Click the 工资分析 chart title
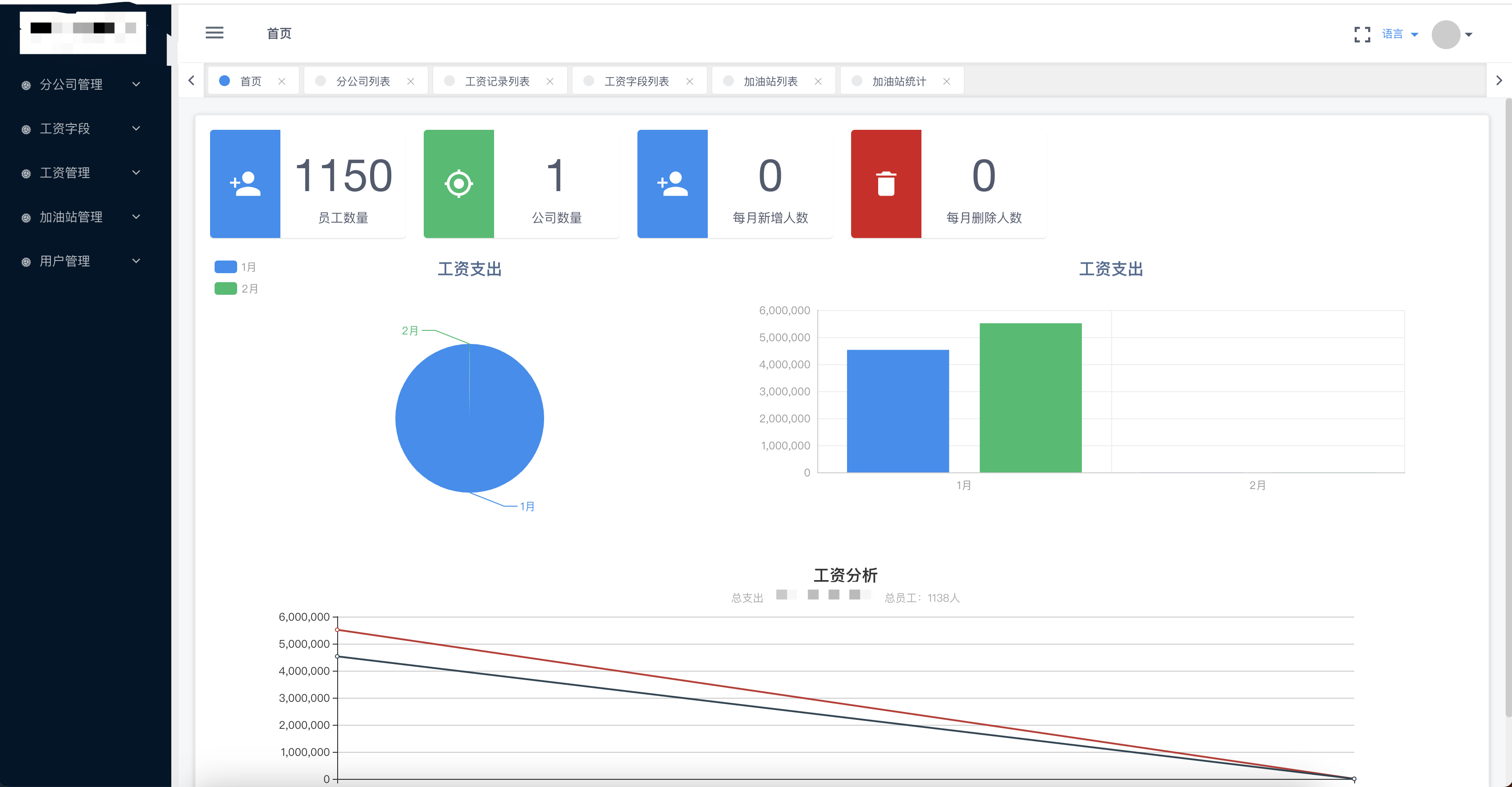 pos(845,575)
